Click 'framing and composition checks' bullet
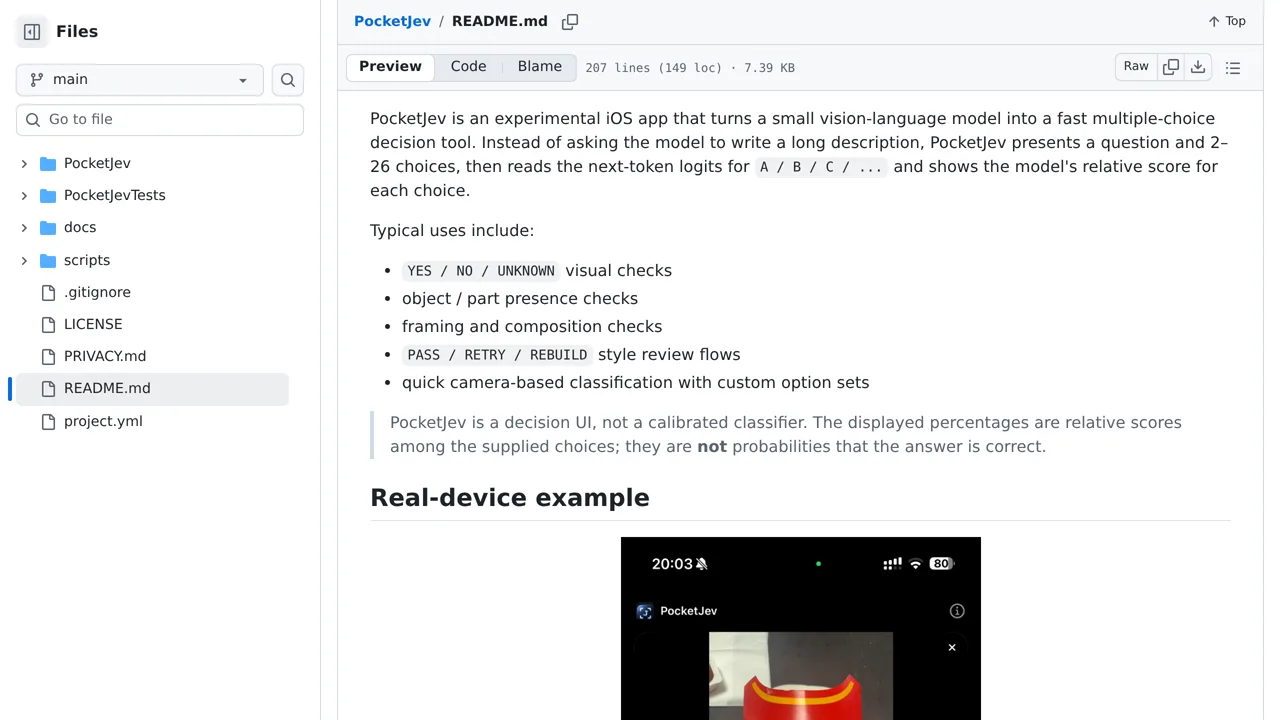The height and width of the screenshot is (720, 1280). pyautogui.click(x=532, y=326)
